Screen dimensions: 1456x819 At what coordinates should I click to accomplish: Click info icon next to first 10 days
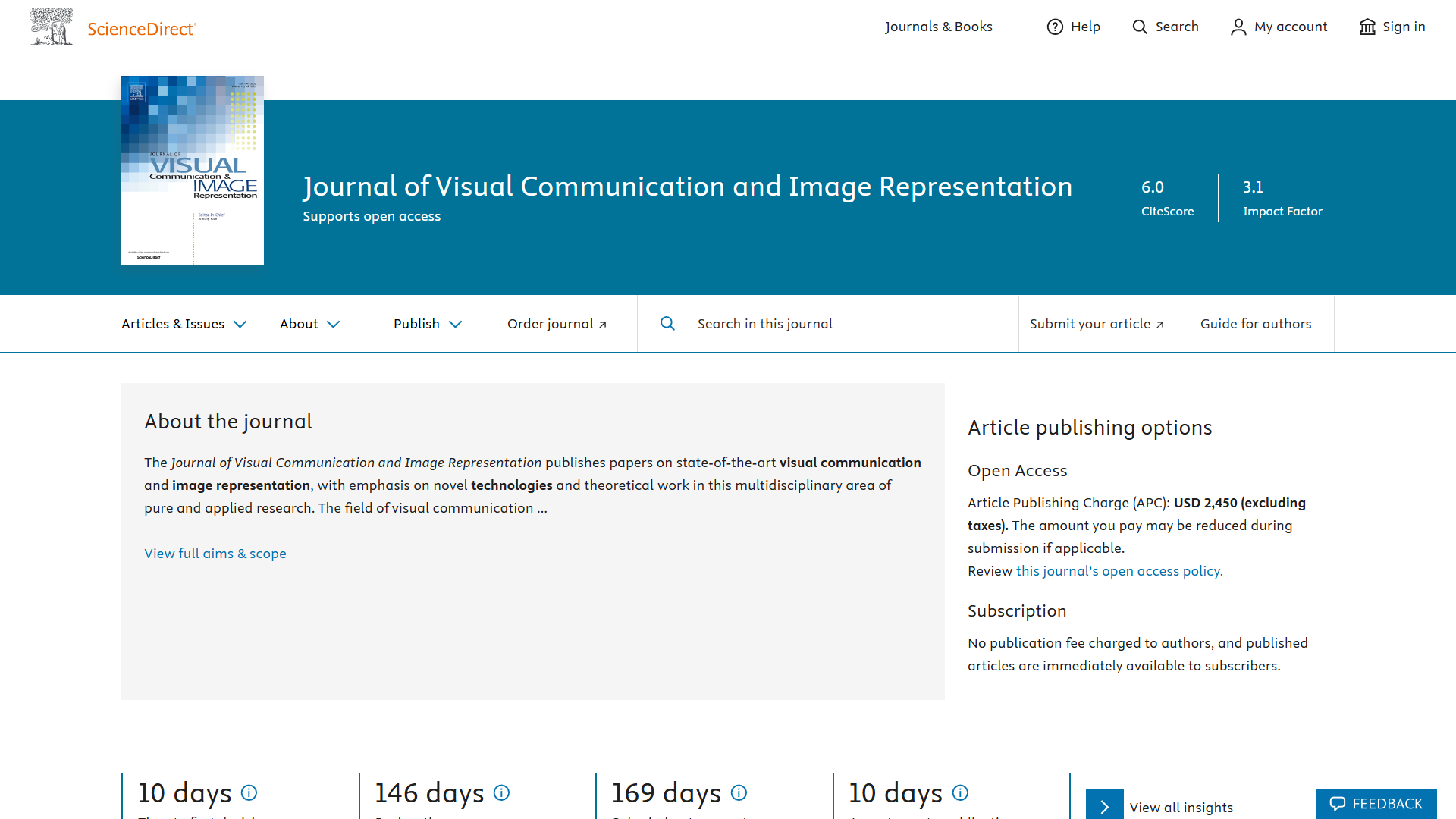tap(249, 792)
